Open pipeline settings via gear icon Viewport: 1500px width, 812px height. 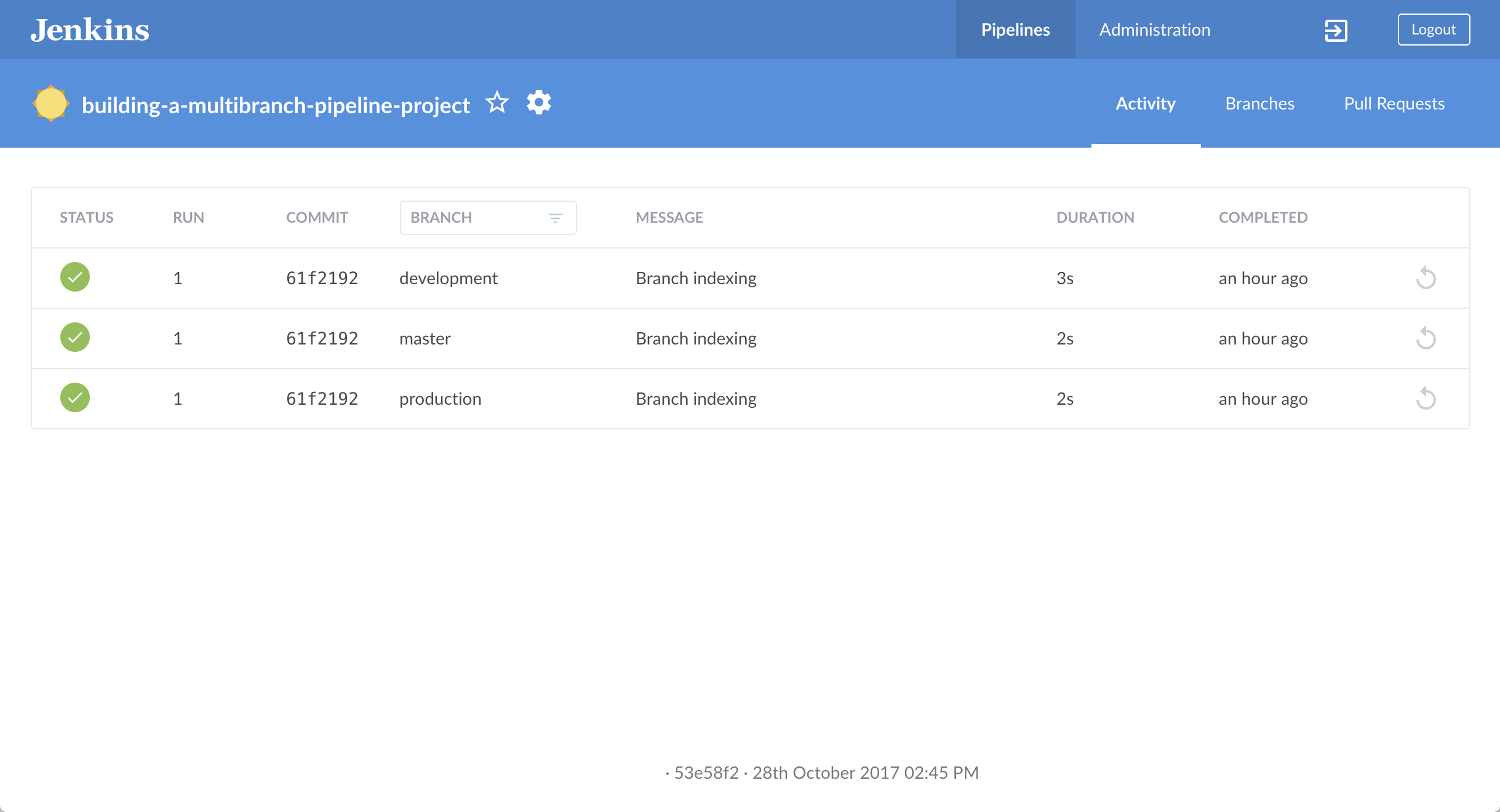(538, 103)
